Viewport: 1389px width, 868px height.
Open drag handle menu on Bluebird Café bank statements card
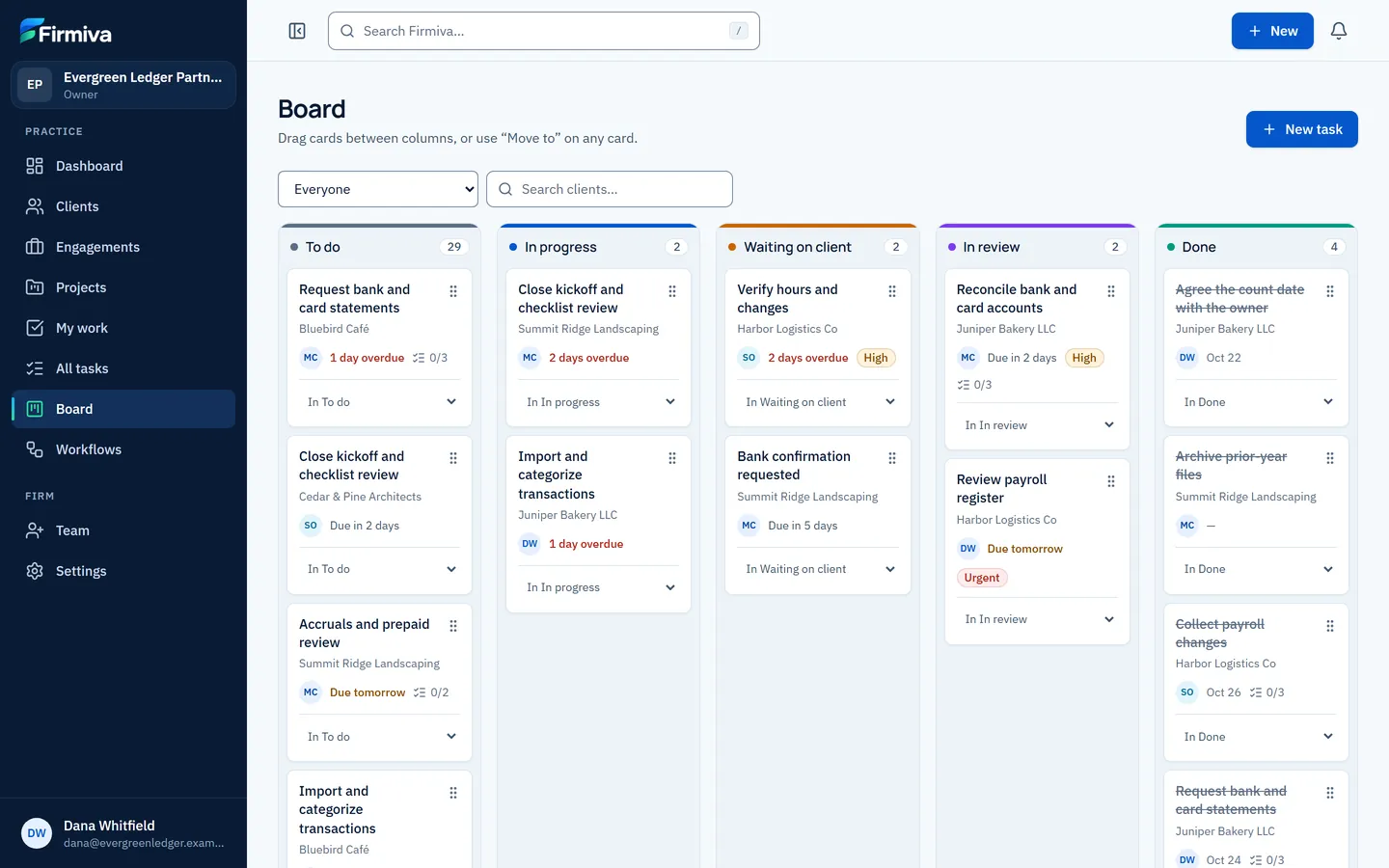pos(453,291)
